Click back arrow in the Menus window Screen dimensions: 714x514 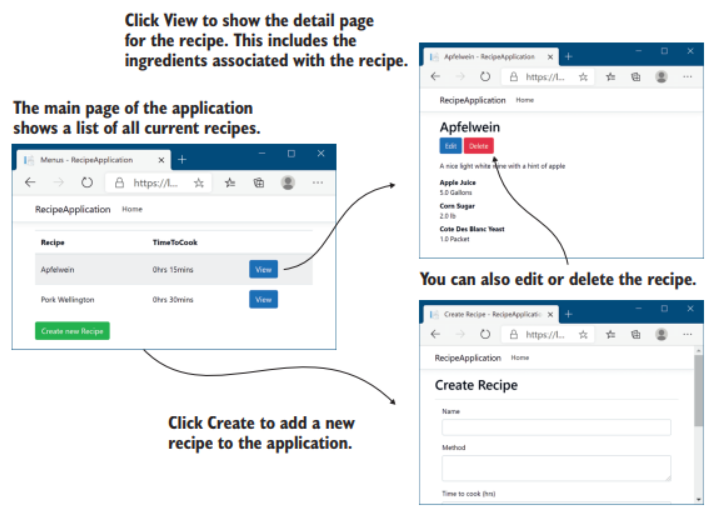pyautogui.click(x=30, y=183)
